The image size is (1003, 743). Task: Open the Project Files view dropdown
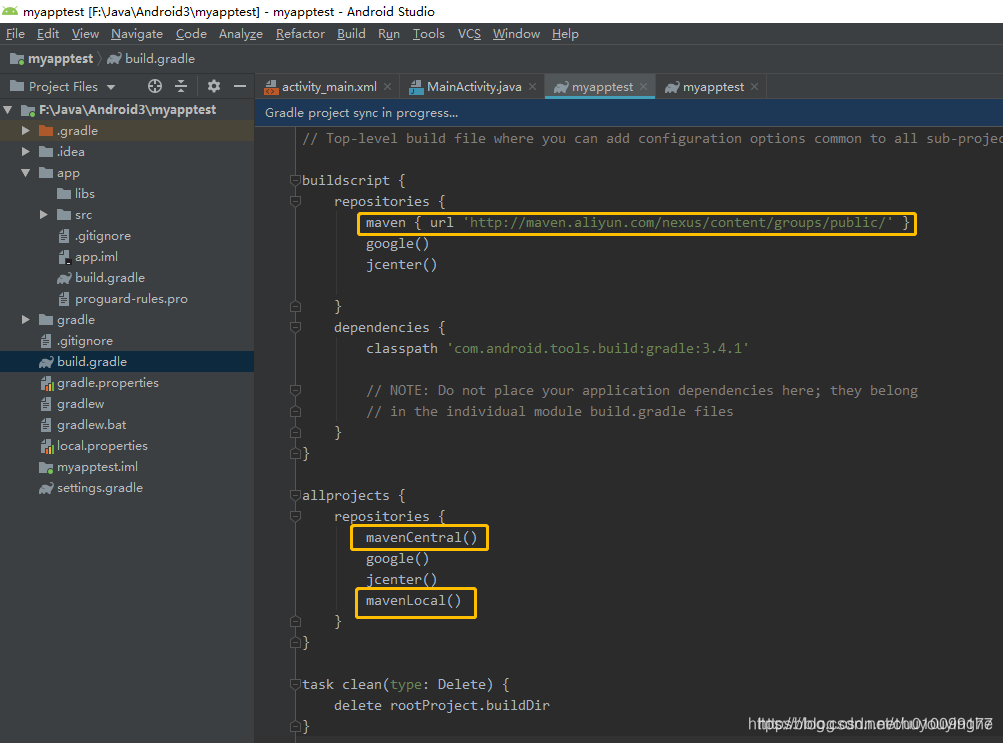111,87
